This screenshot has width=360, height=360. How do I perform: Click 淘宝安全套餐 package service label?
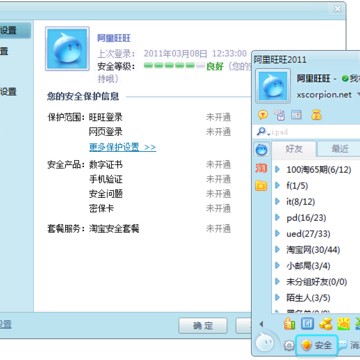click(x=114, y=229)
